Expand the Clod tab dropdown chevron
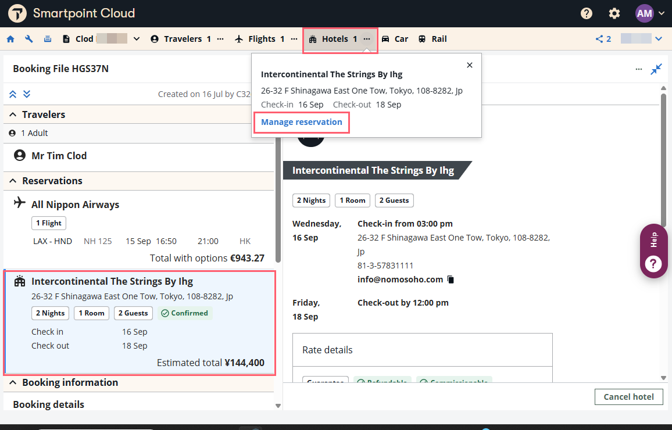This screenshot has width=672, height=430. click(136, 39)
